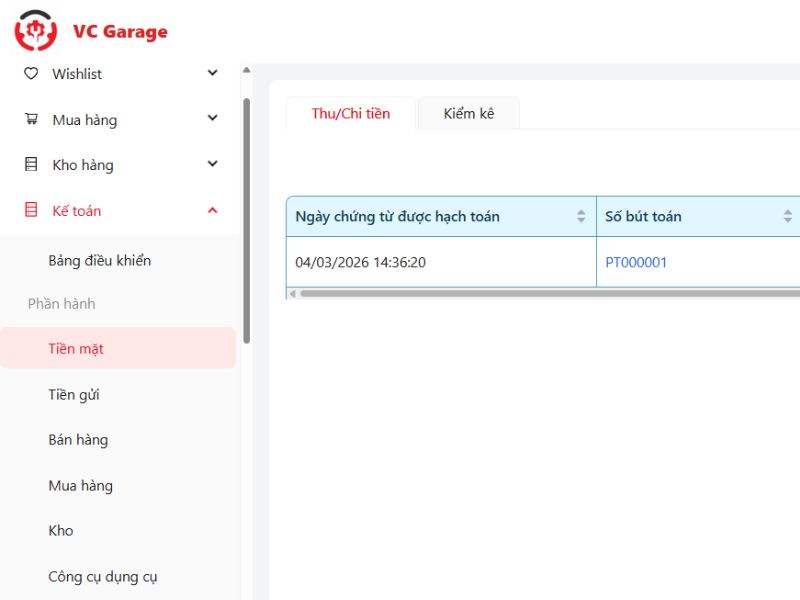800x600 pixels.
Task: Go to Công cụ dụng cụ section
Action: [x=103, y=577]
